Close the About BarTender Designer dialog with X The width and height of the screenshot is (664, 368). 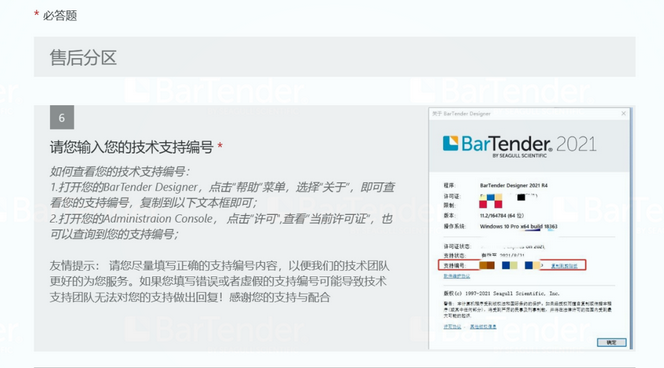(623, 113)
